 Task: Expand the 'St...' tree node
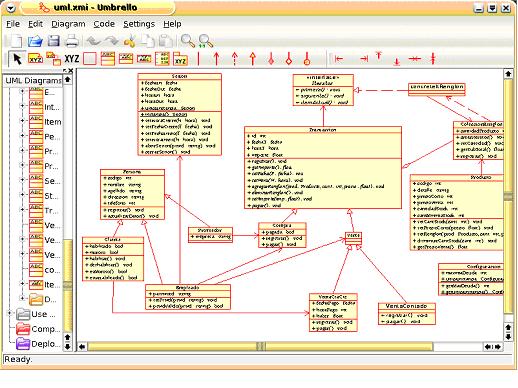22,194
